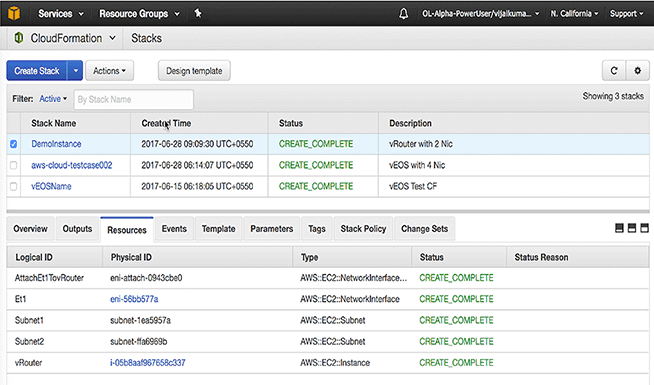Uncheck the DemoInstance stack checkbox
Viewport: 654px width, 385px height.
click(14, 144)
